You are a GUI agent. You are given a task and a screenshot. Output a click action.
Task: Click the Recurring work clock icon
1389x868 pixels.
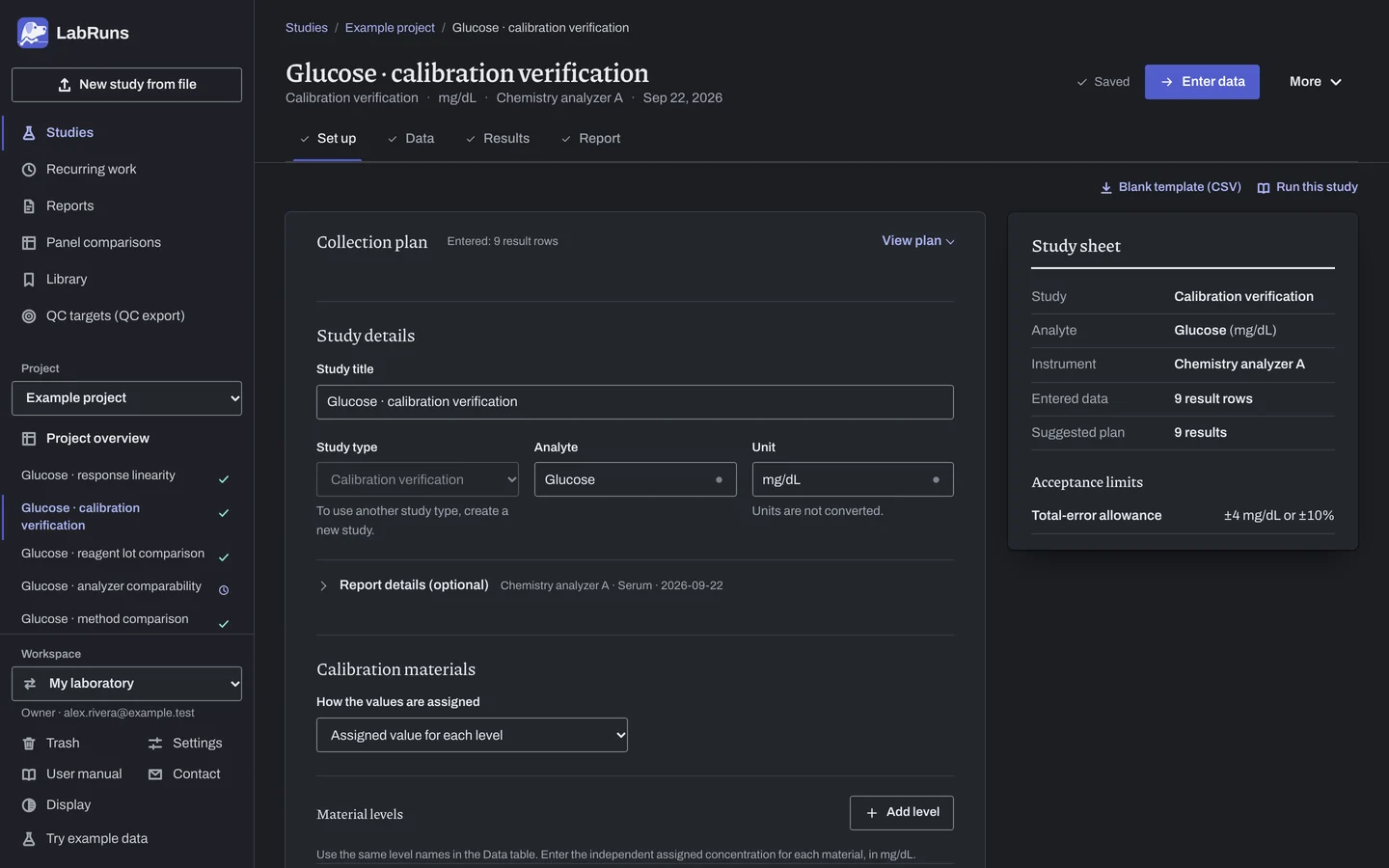(x=29, y=170)
